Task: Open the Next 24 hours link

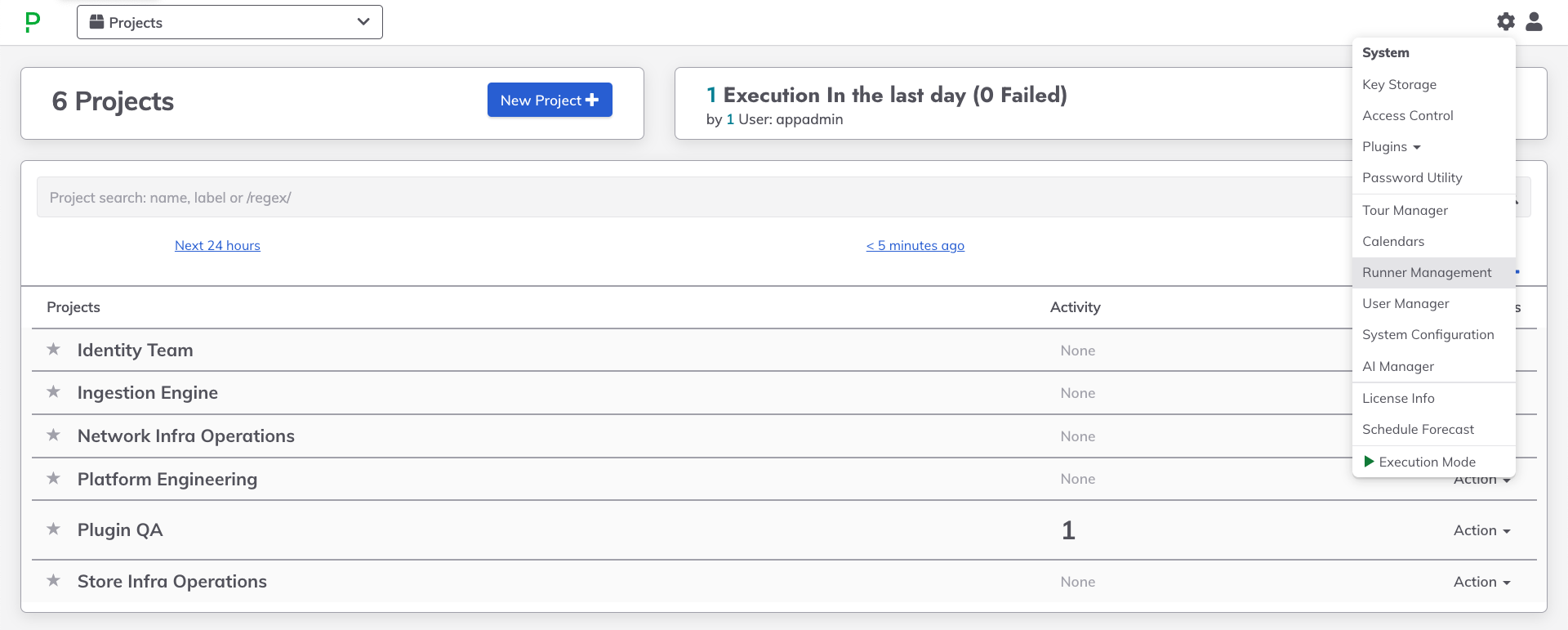Action: coord(217,245)
